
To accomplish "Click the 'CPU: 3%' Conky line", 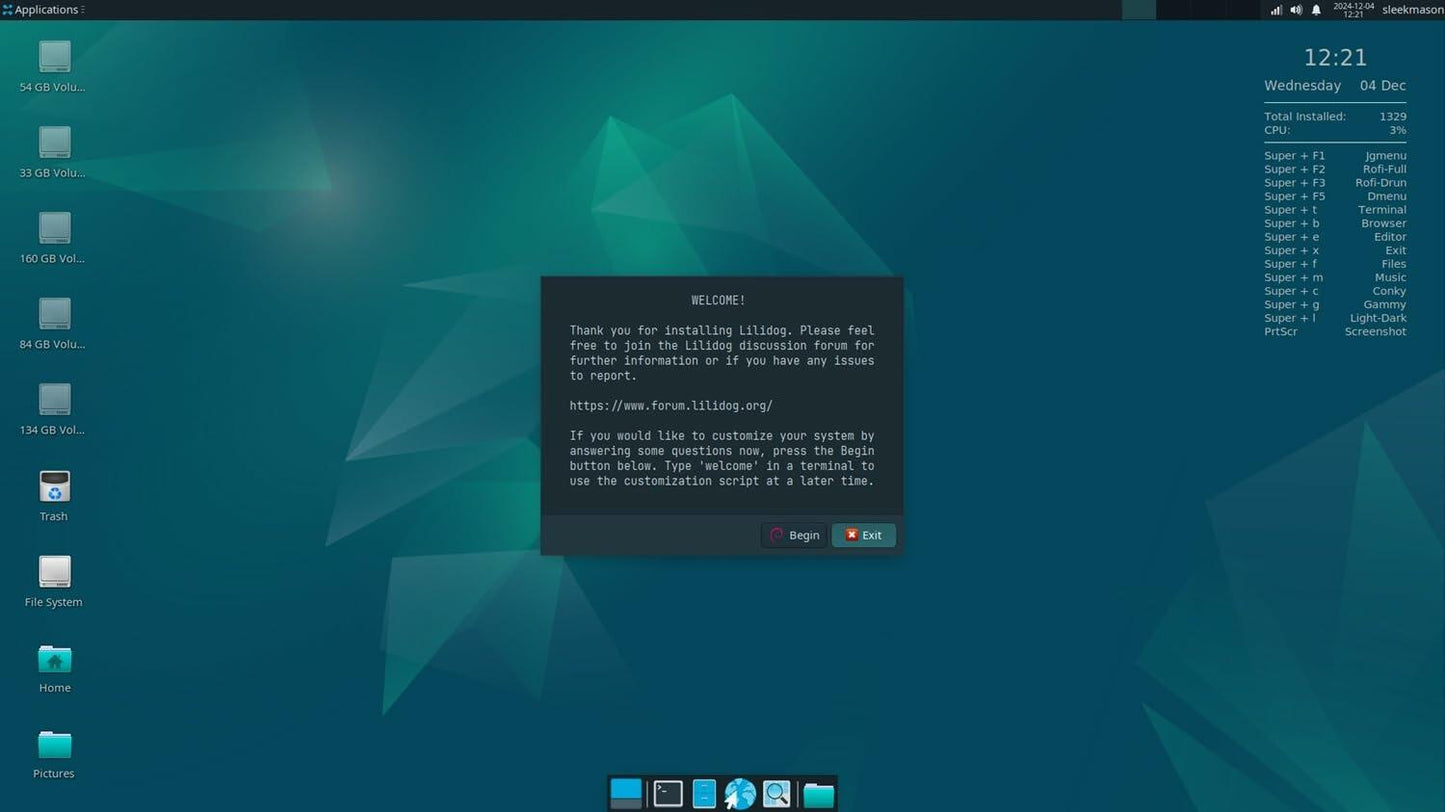I will [1335, 130].
